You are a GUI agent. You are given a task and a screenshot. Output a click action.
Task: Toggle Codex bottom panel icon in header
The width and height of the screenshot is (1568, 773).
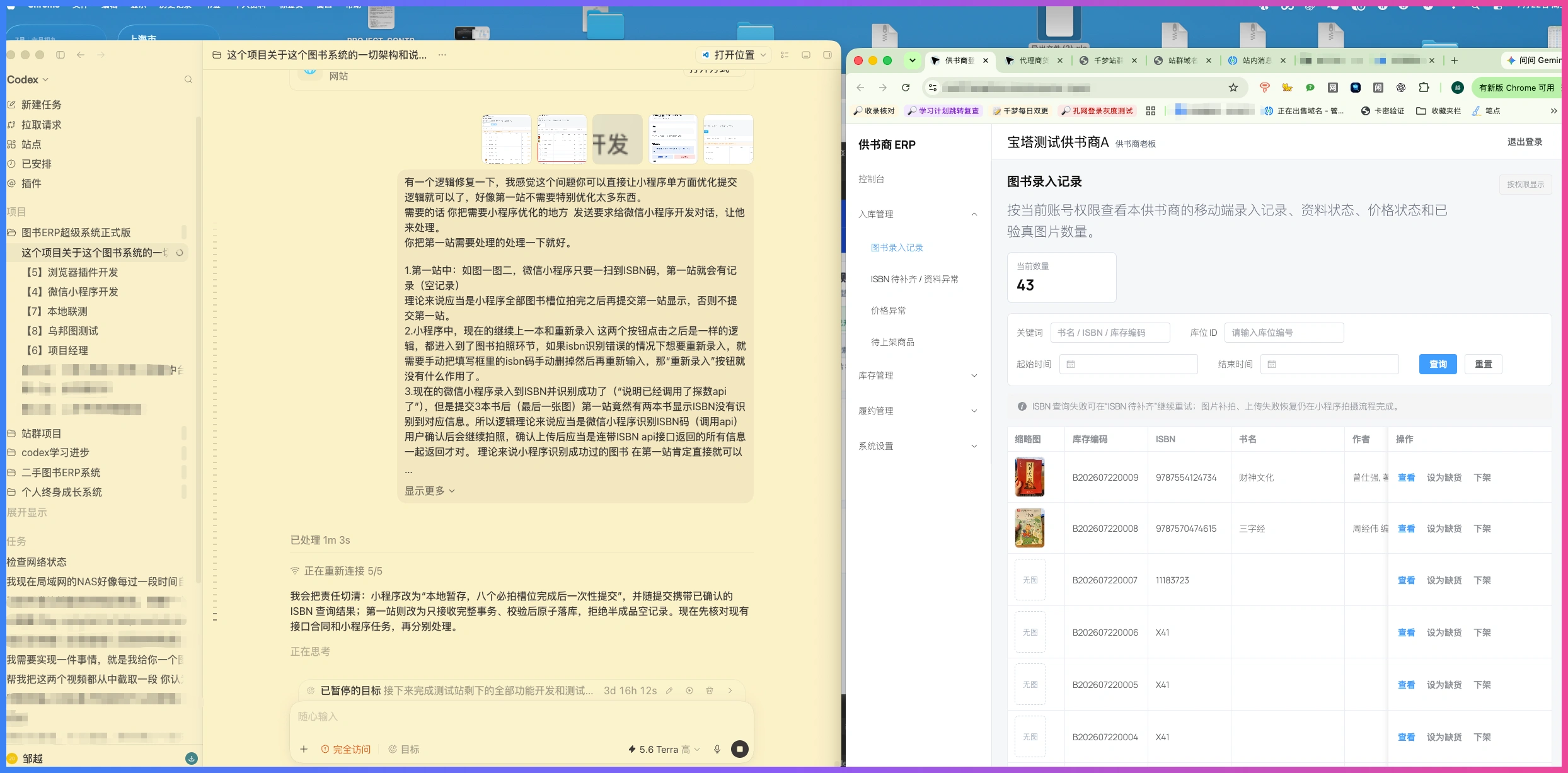(x=806, y=55)
